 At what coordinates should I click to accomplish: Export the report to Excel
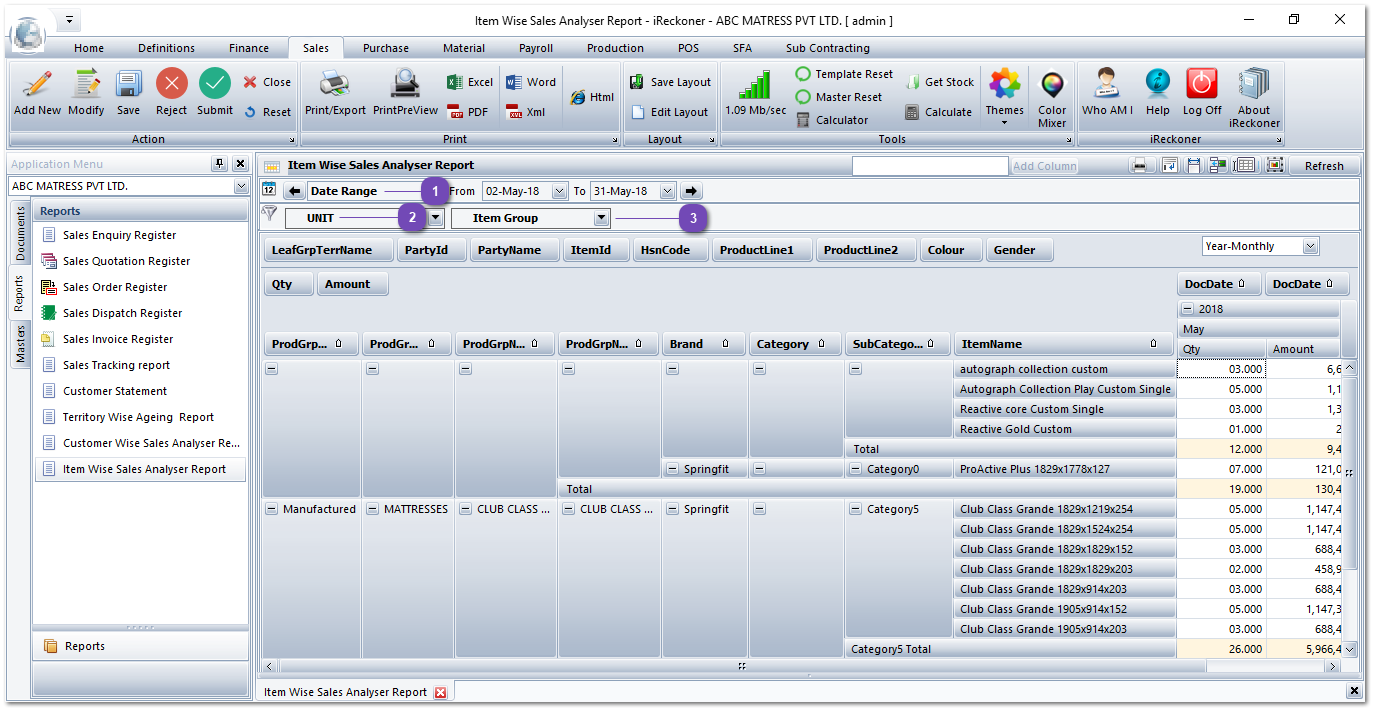point(468,81)
